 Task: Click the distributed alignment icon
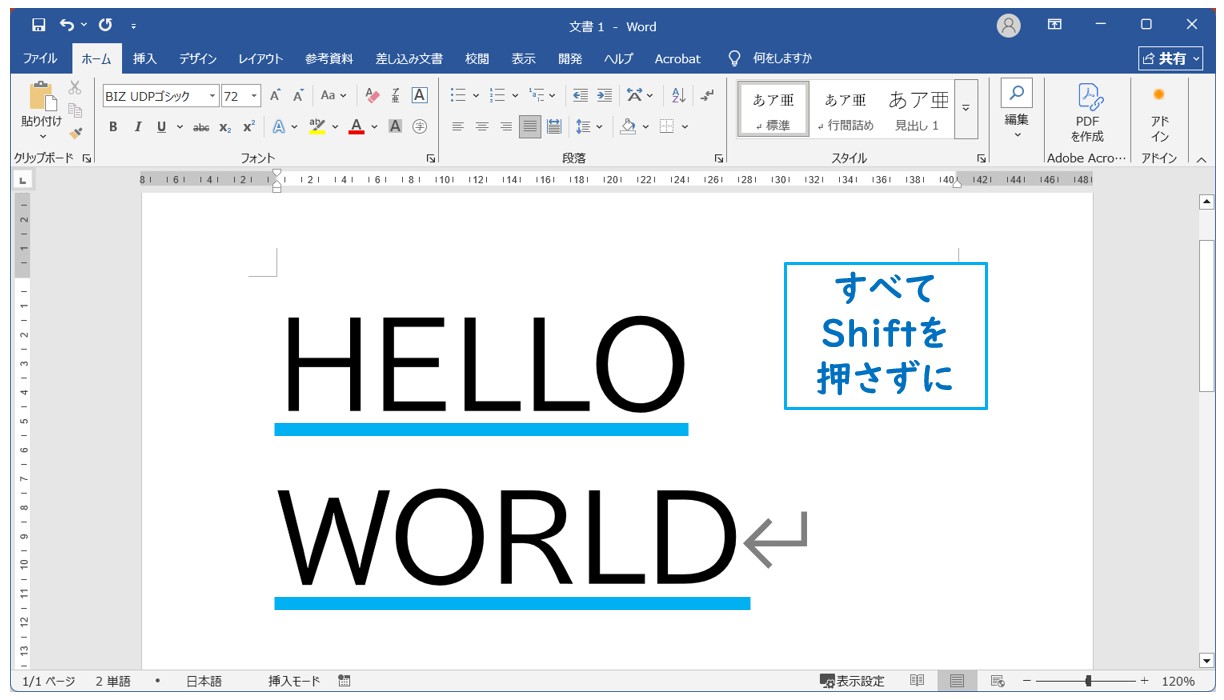(x=554, y=126)
